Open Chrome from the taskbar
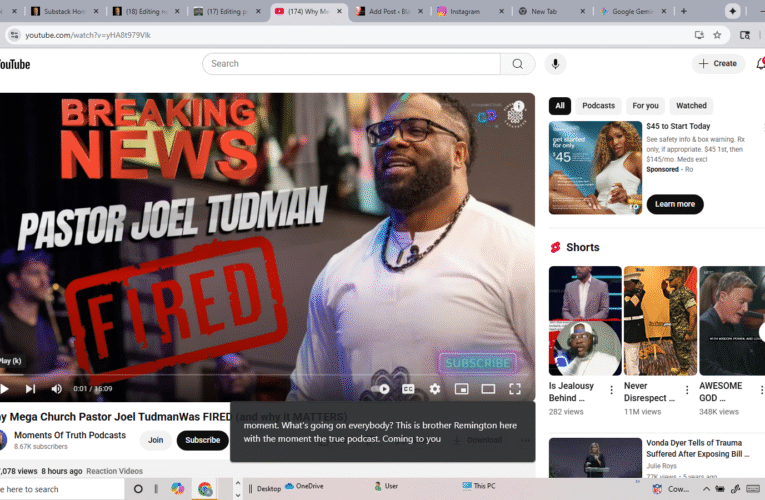The width and height of the screenshot is (765, 500). coord(205,489)
